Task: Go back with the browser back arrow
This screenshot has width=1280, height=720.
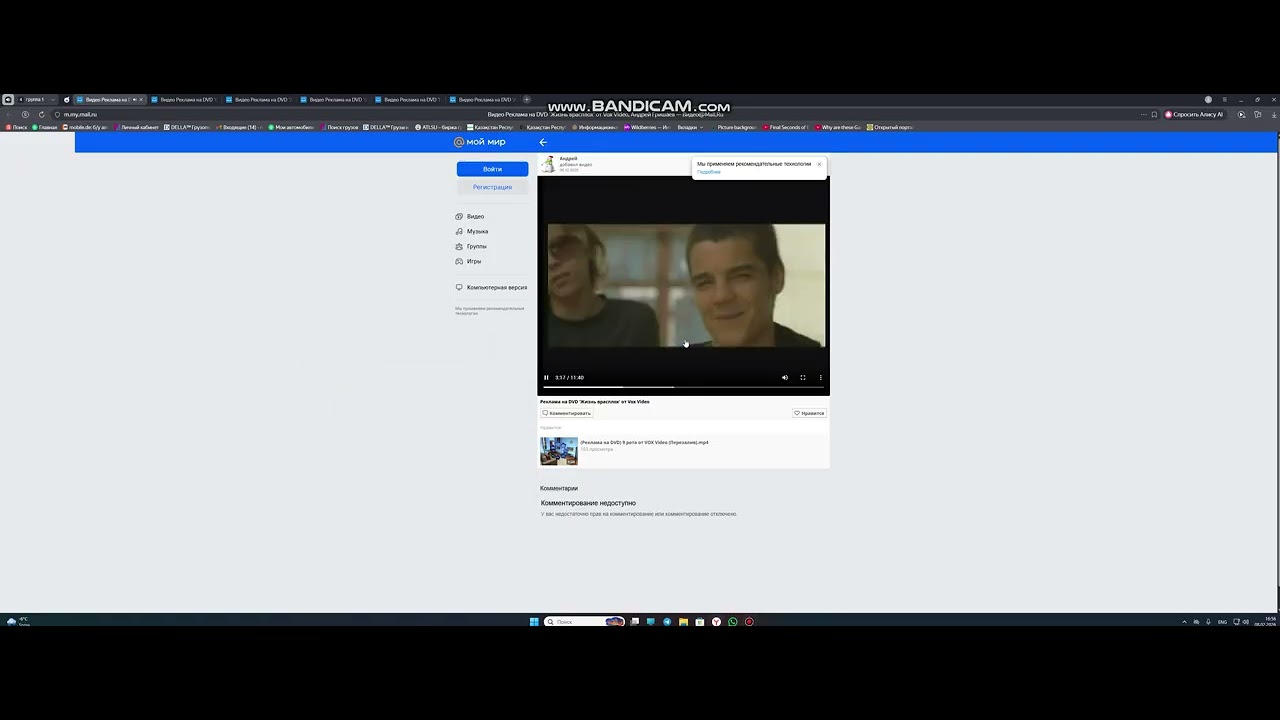Action: click(8, 114)
